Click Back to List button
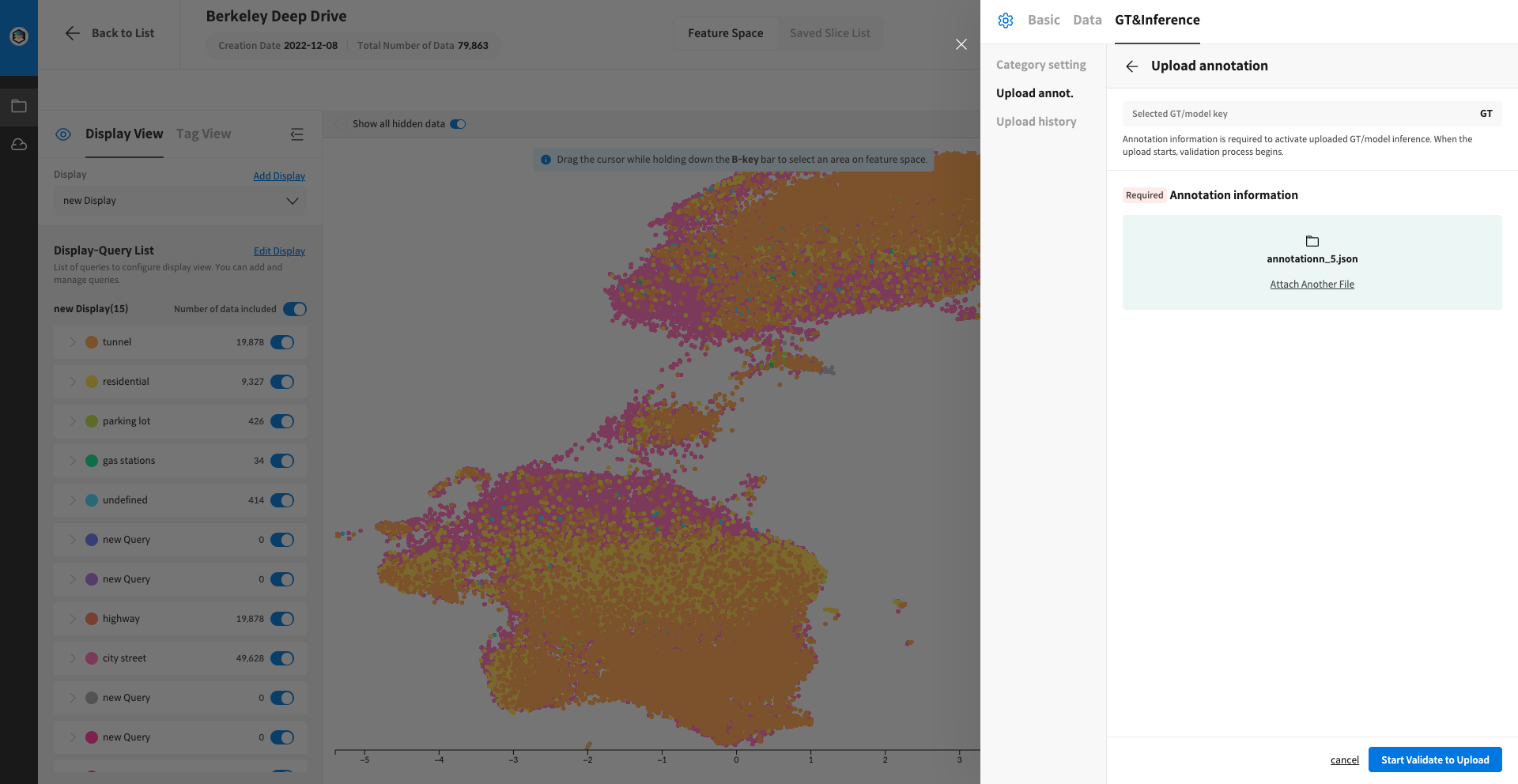This screenshot has height=784, width=1518. point(109,33)
